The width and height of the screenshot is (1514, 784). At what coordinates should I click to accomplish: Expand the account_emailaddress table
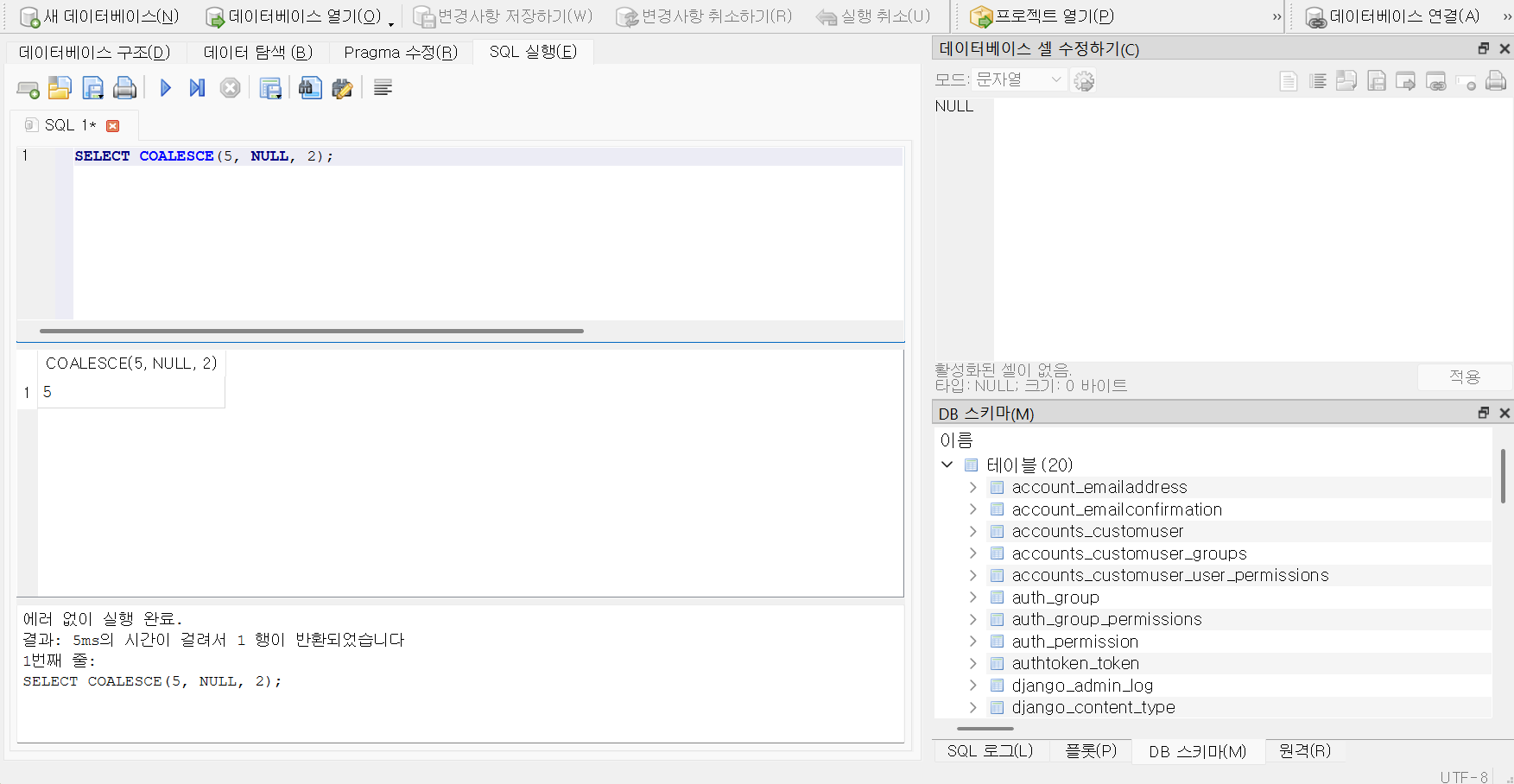click(973, 487)
